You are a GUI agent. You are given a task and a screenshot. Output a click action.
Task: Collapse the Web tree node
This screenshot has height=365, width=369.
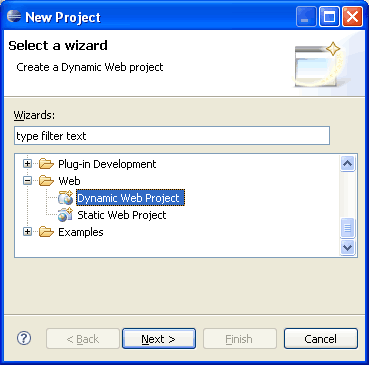[x=27, y=181]
